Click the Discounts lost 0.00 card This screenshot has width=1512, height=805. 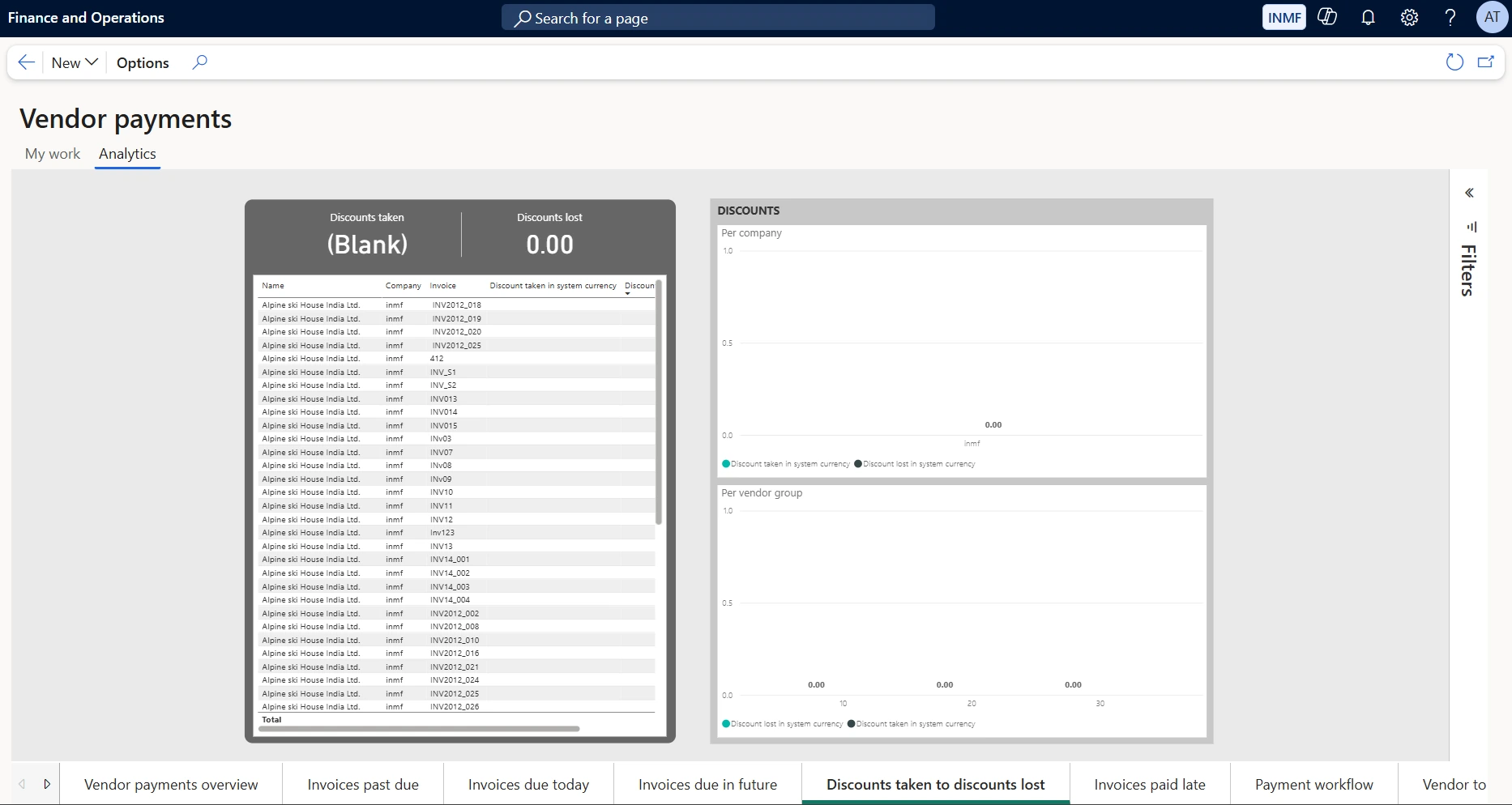549,235
